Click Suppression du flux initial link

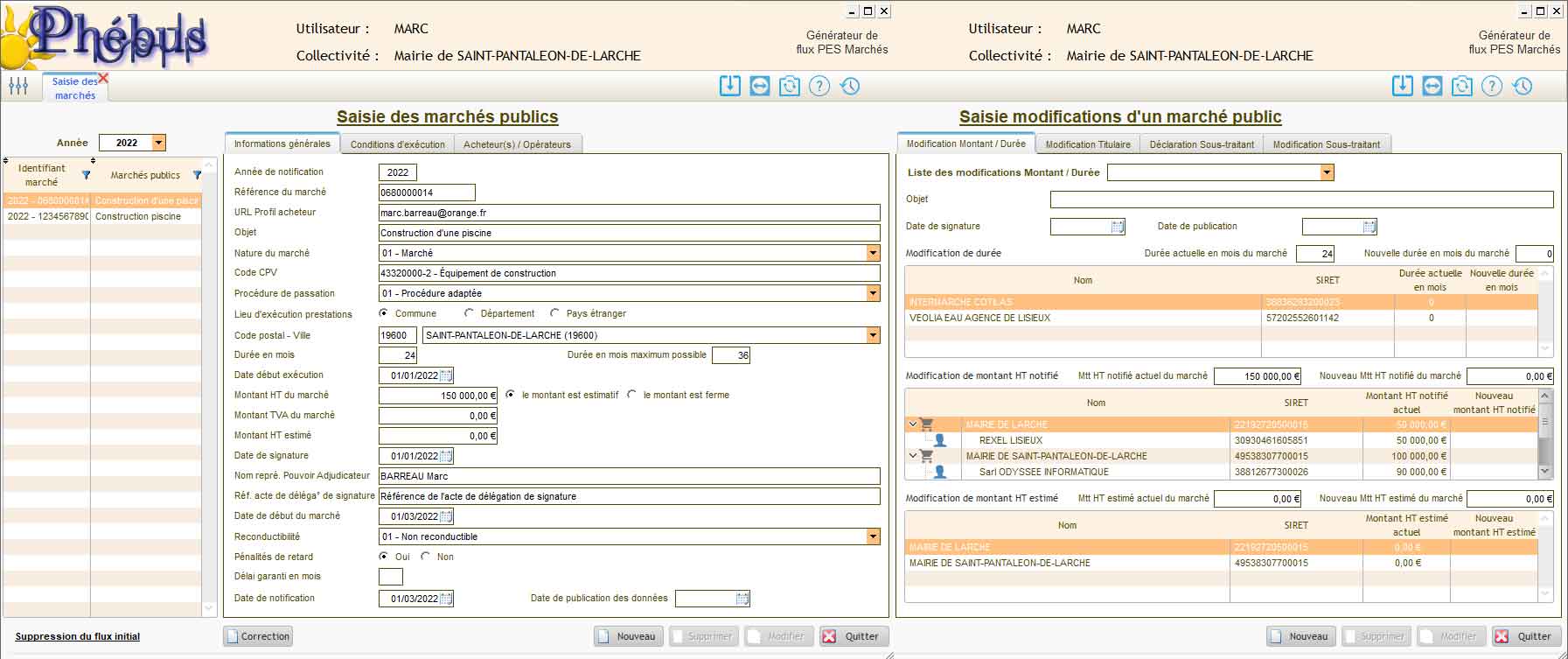[78, 636]
